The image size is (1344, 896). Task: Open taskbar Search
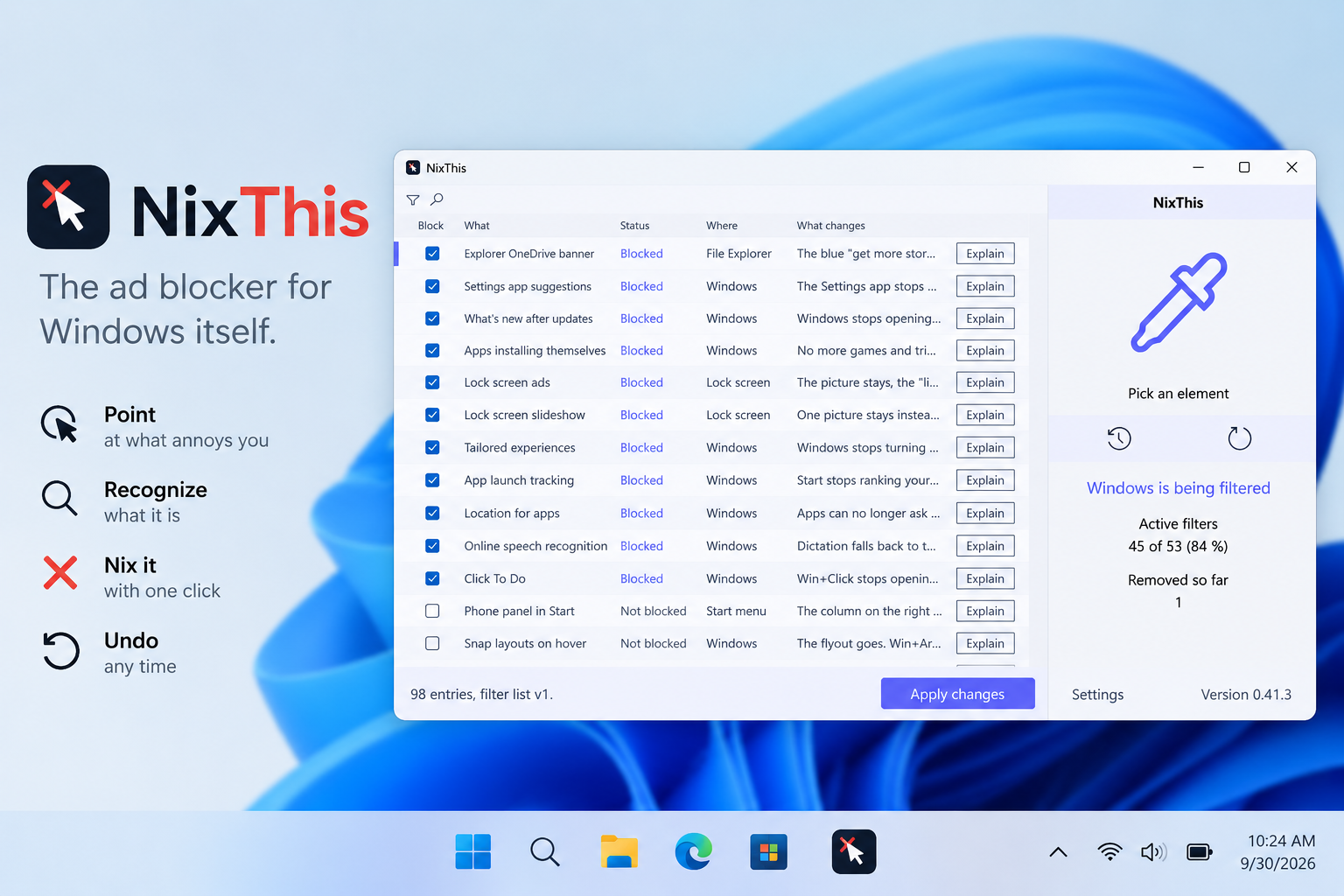tap(544, 851)
